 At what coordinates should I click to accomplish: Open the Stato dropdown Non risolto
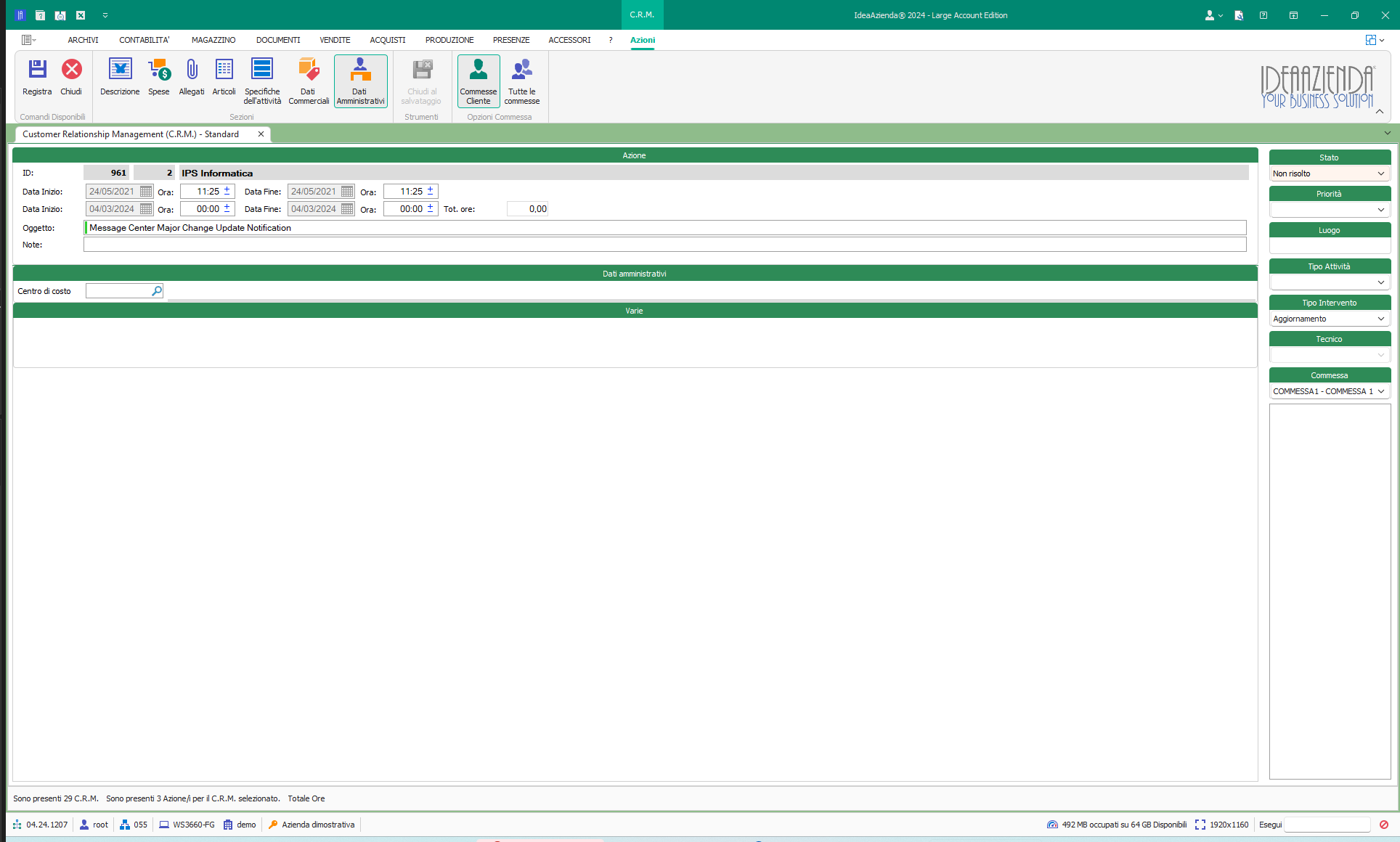[x=1330, y=173]
